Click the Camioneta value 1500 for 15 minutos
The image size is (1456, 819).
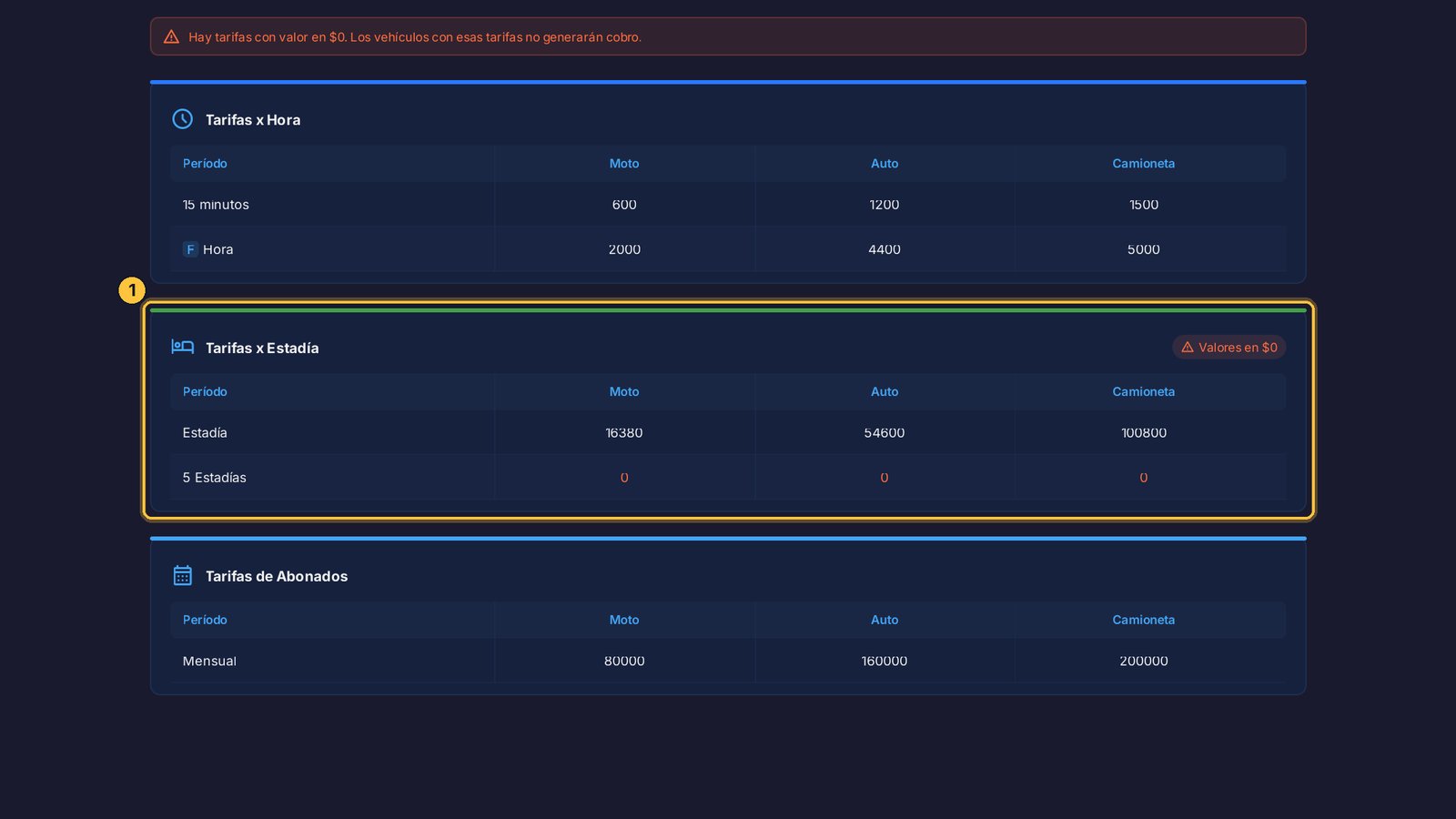click(x=1144, y=205)
